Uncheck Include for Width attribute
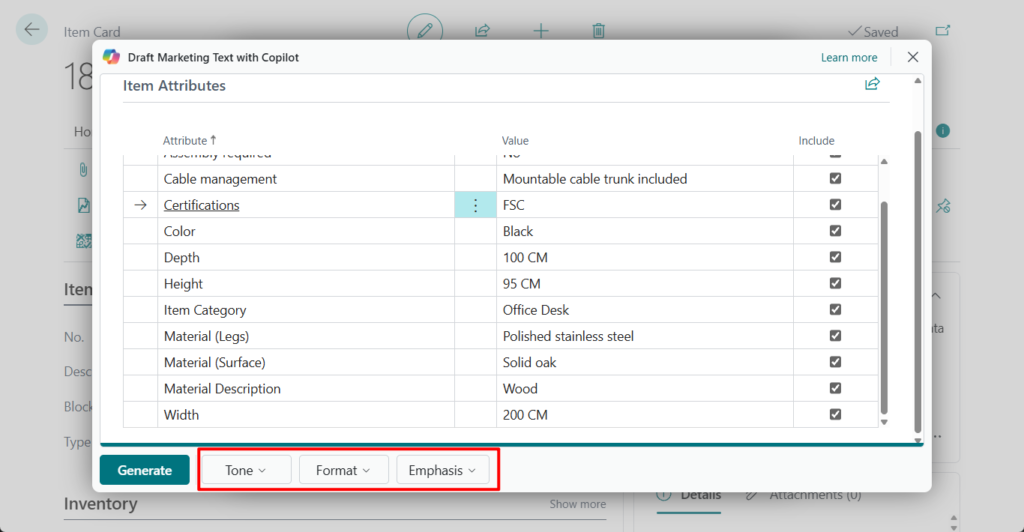The width and height of the screenshot is (1024, 532). coord(835,414)
